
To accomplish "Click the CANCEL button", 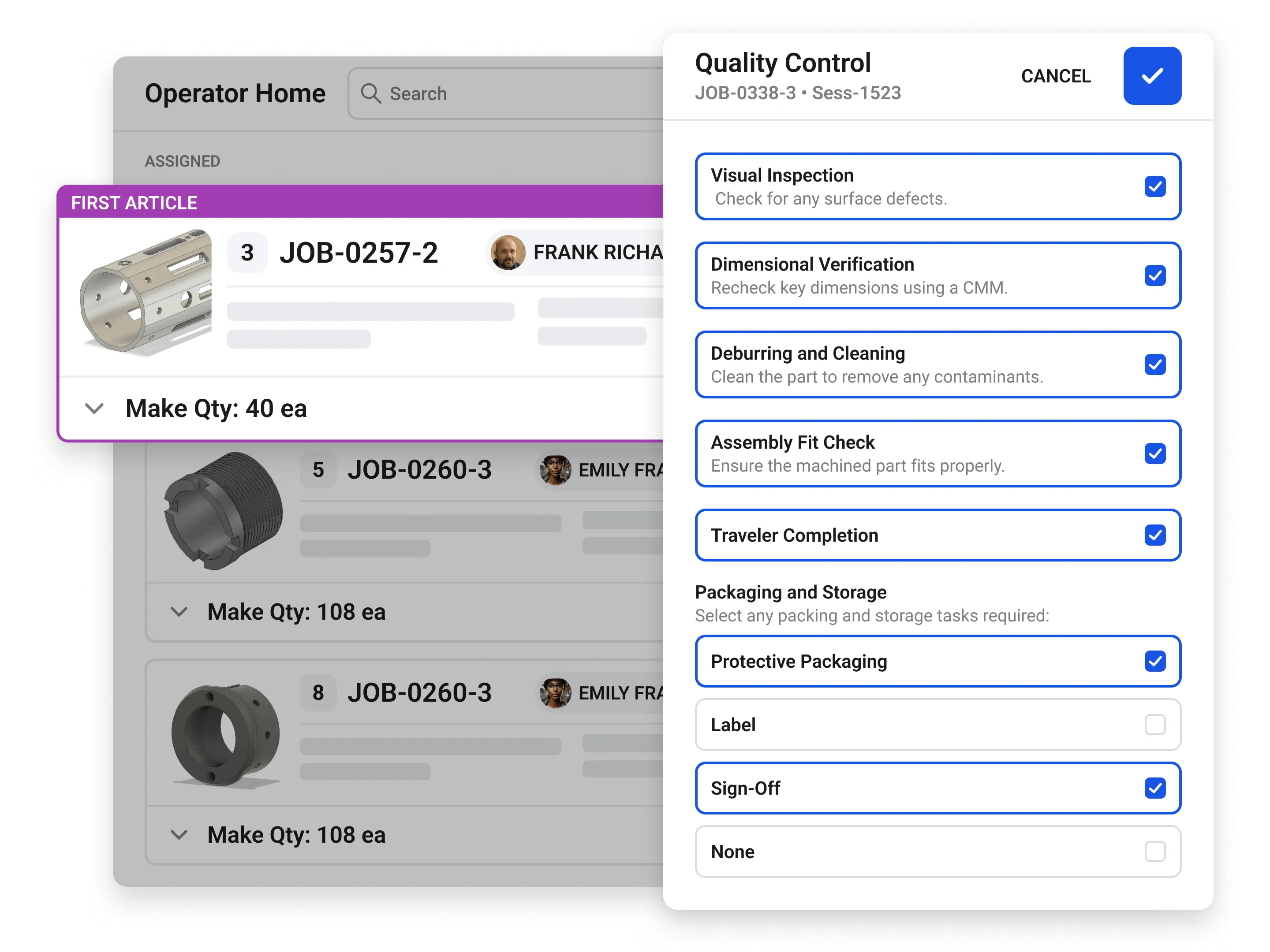I will click(x=1055, y=76).
